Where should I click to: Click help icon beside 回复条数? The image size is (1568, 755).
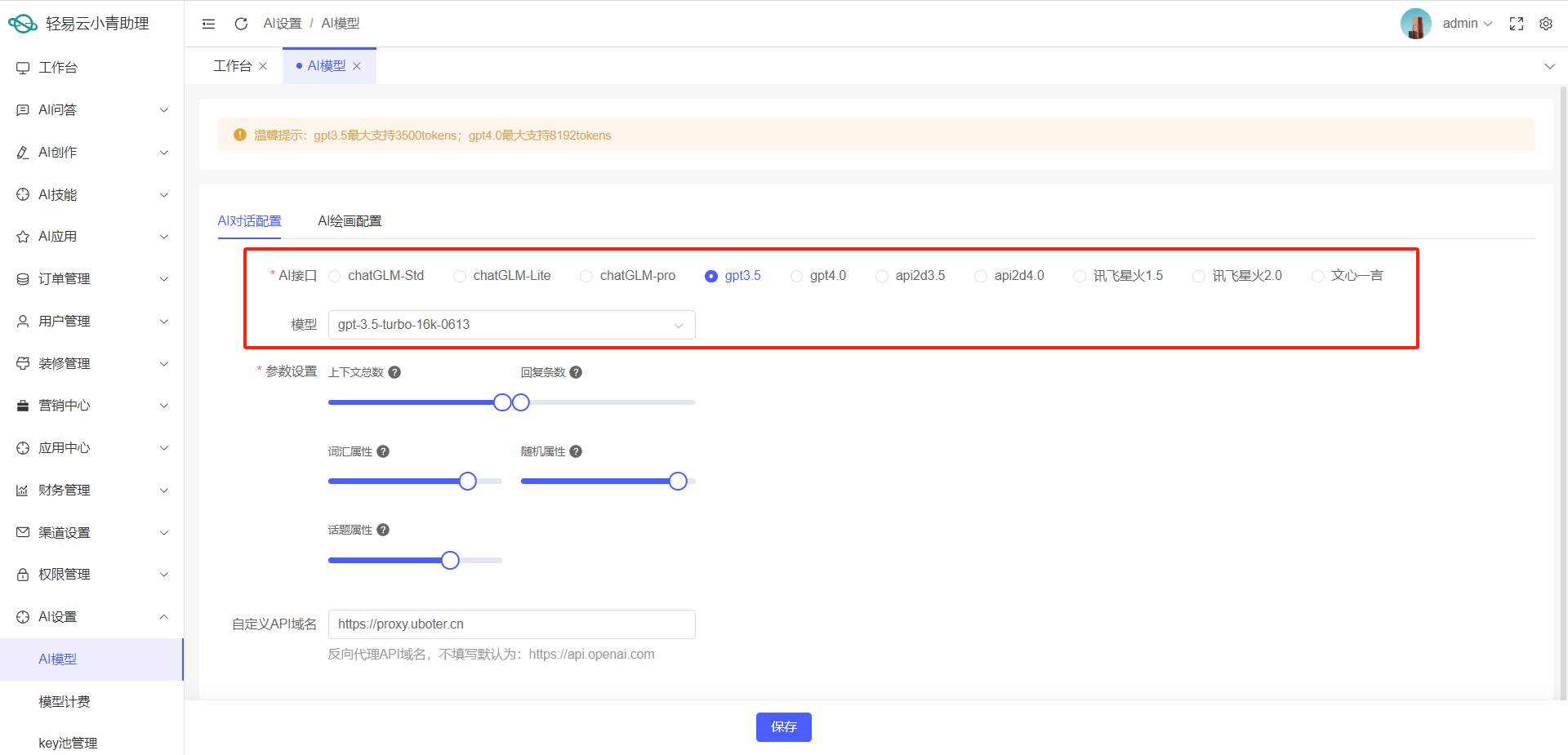coord(576,372)
